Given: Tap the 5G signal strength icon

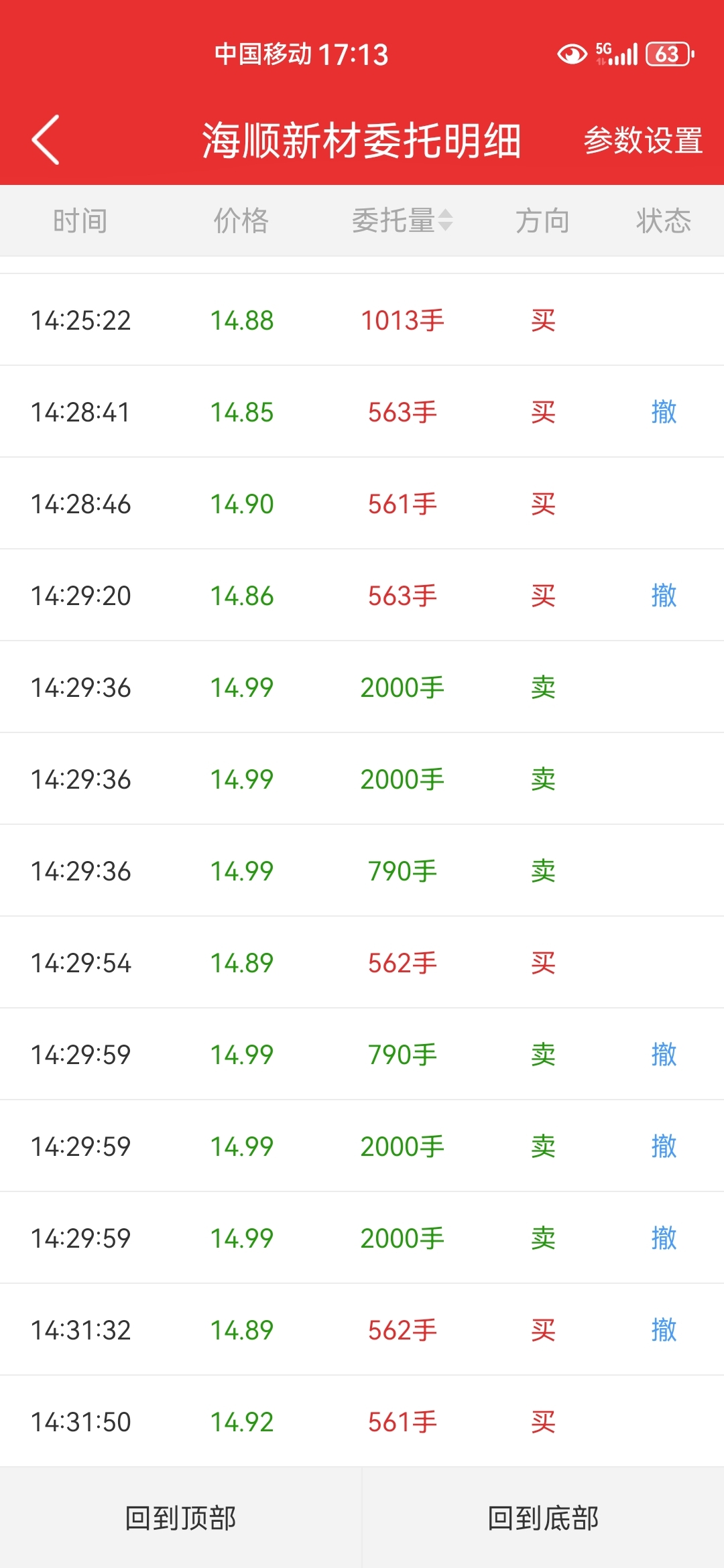Looking at the screenshot, I should (616, 54).
